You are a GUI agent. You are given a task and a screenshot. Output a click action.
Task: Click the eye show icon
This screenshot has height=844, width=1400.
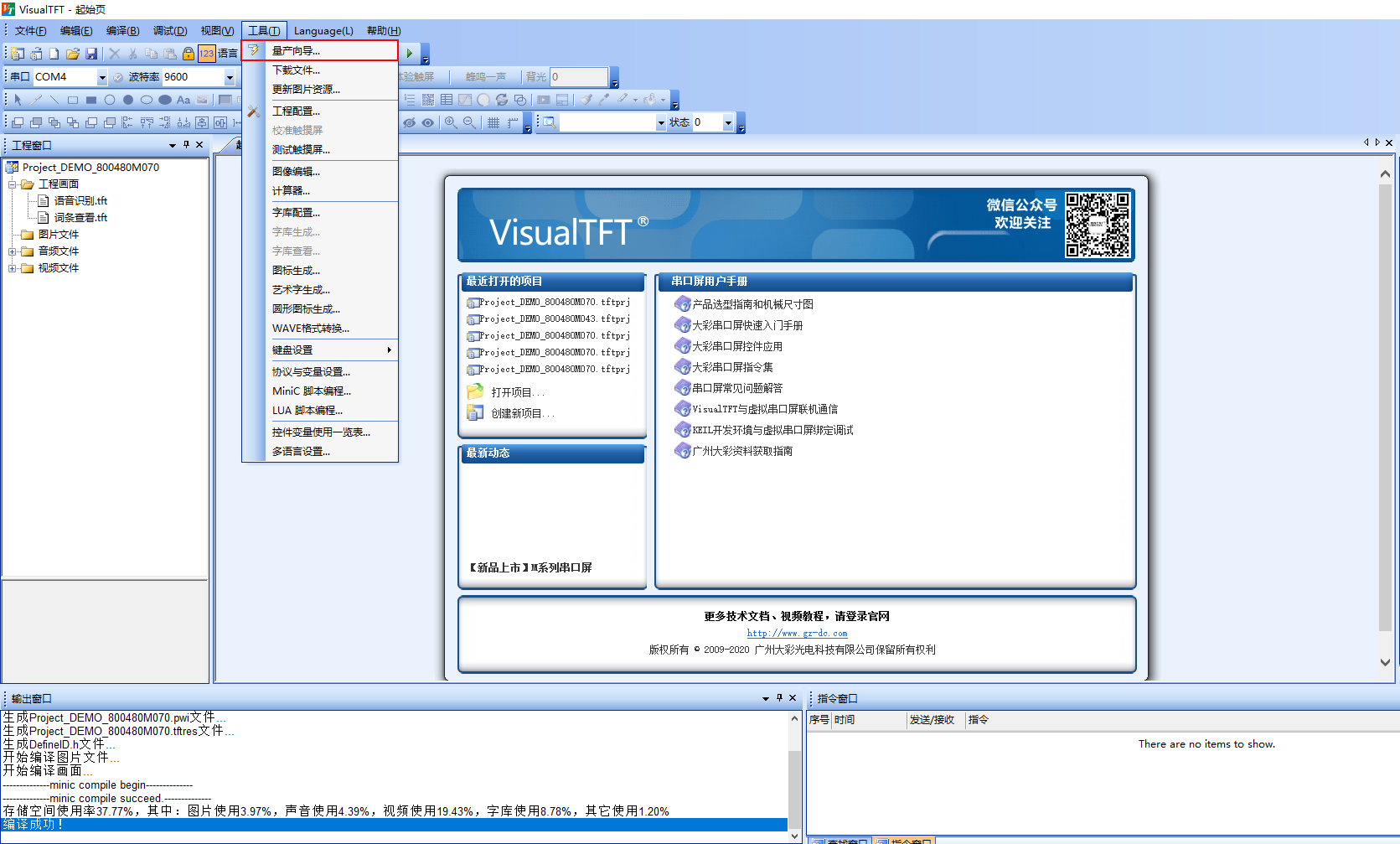point(428,122)
